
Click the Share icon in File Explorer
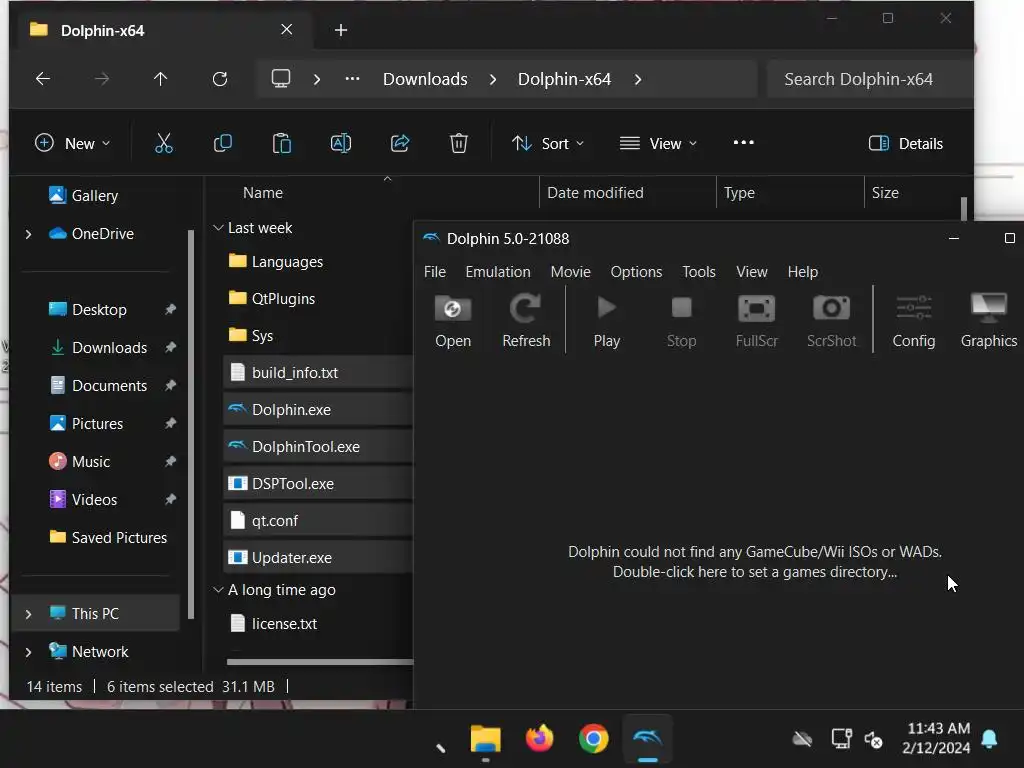[x=400, y=143]
